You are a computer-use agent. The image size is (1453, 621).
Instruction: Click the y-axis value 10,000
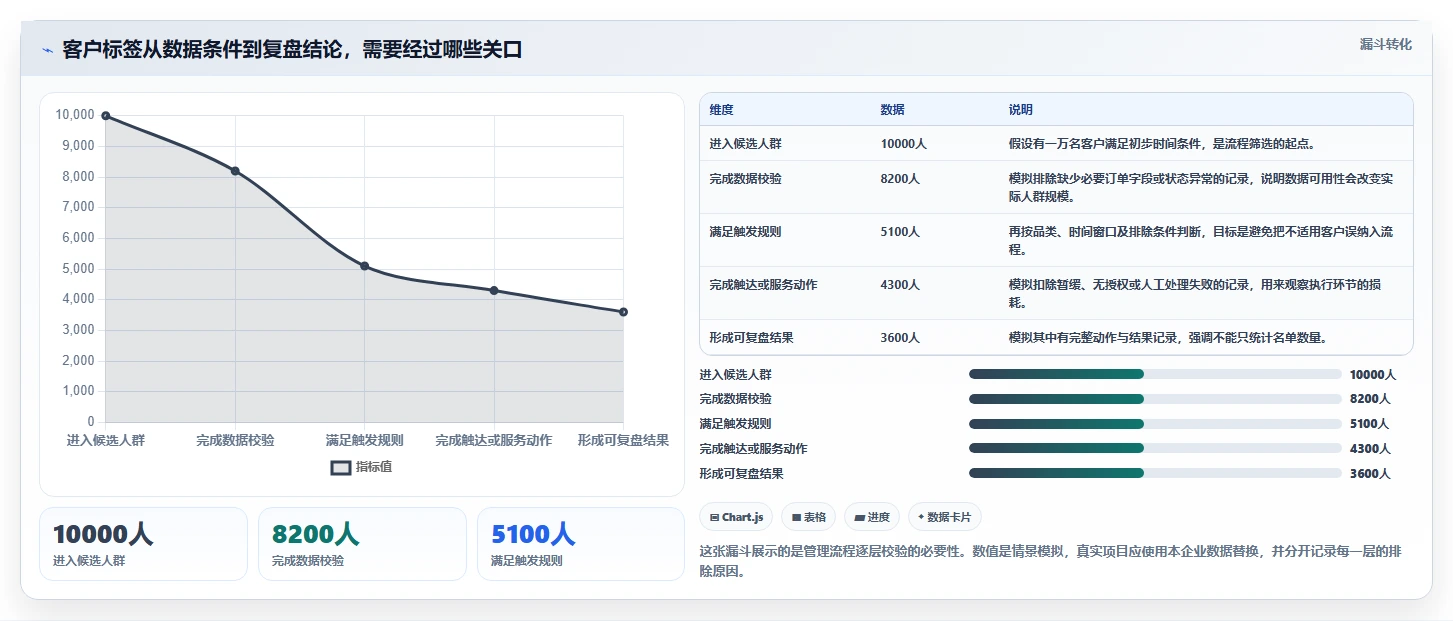(76, 116)
